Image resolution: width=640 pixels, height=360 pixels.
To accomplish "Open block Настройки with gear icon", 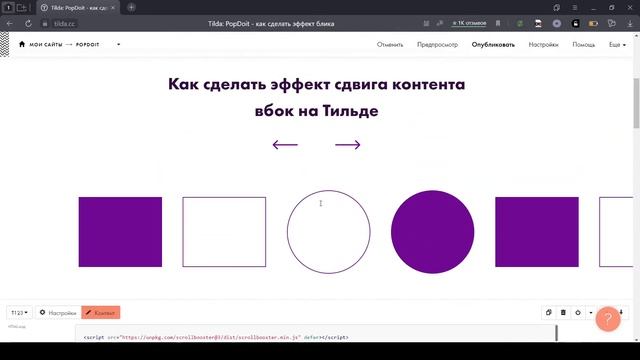I will point(58,313).
